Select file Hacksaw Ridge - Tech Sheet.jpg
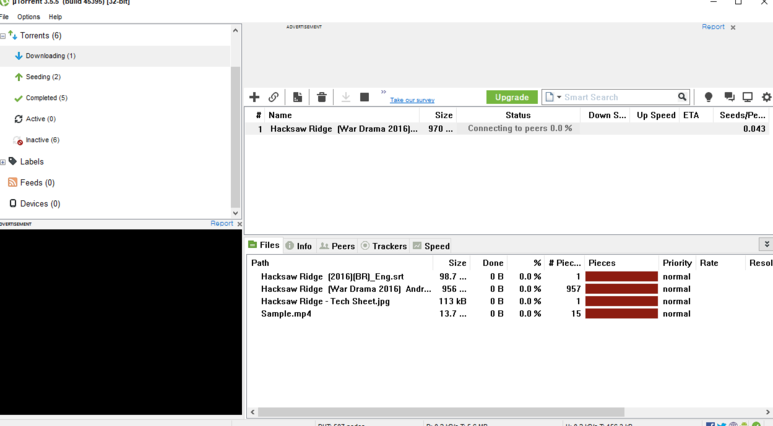 [325, 301]
